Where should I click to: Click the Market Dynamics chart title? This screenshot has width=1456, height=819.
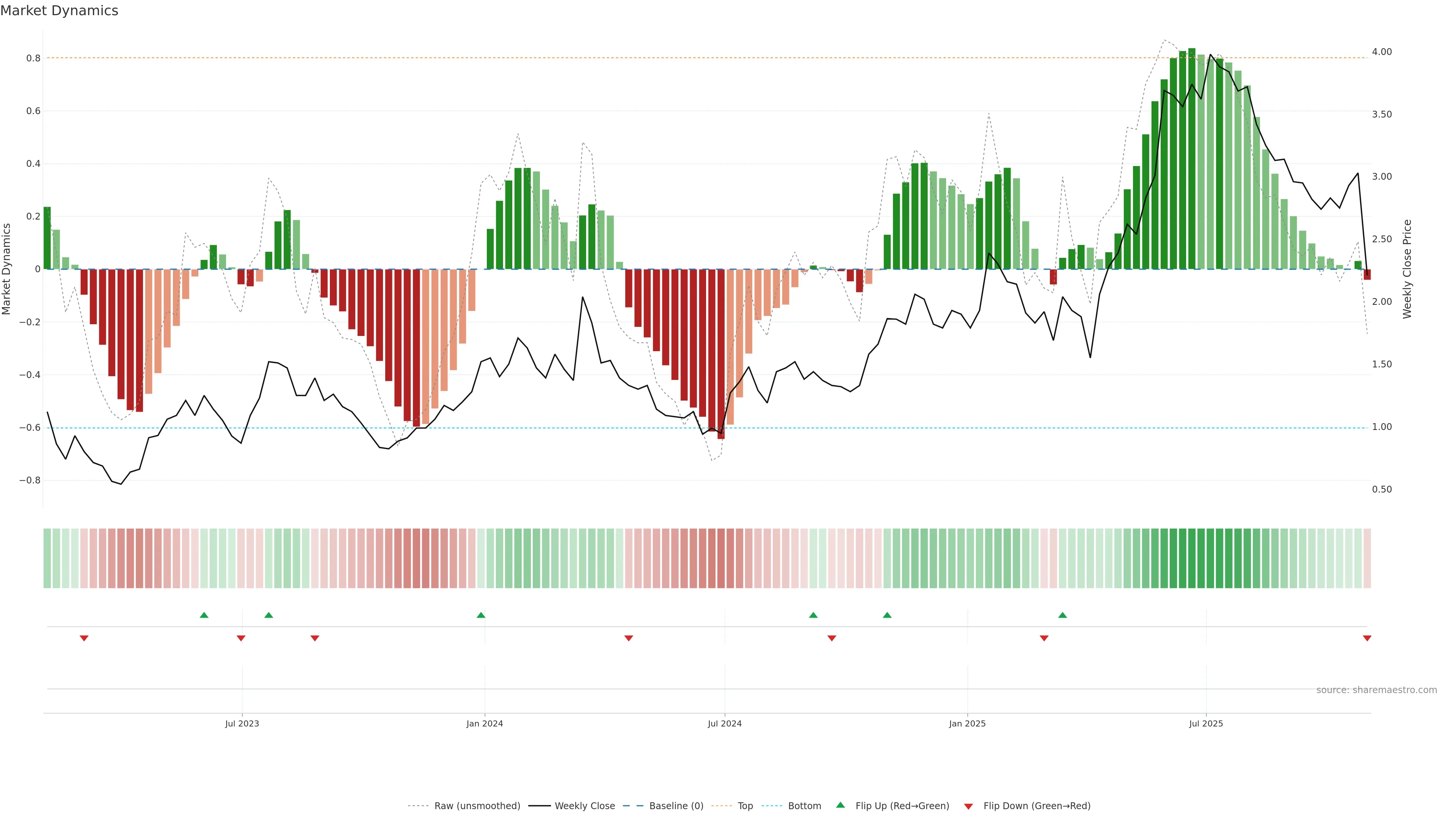point(60,11)
